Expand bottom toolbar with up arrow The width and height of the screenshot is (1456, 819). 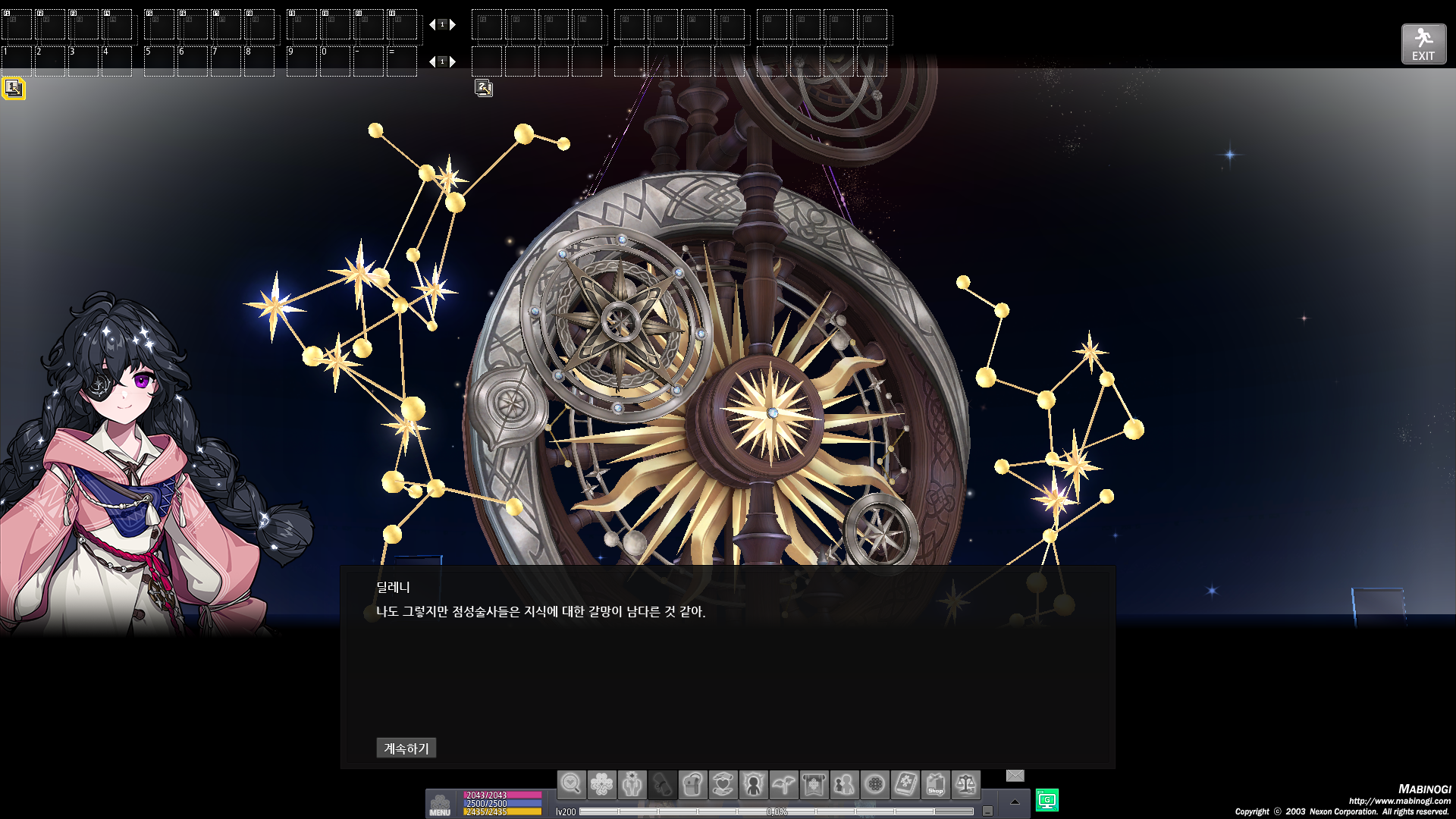coord(1015,802)
